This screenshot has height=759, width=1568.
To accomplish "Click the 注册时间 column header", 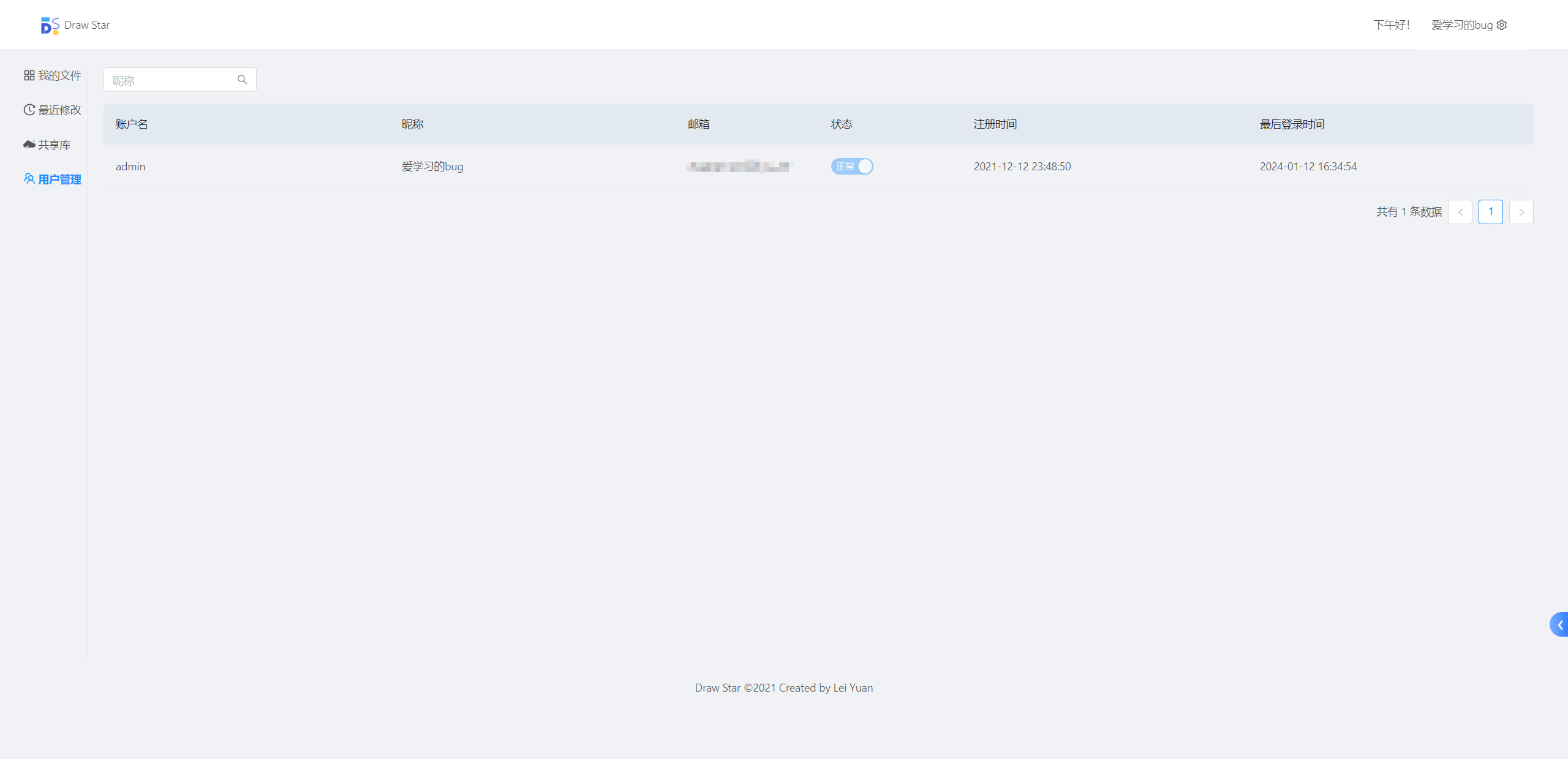I will point(995,124).
